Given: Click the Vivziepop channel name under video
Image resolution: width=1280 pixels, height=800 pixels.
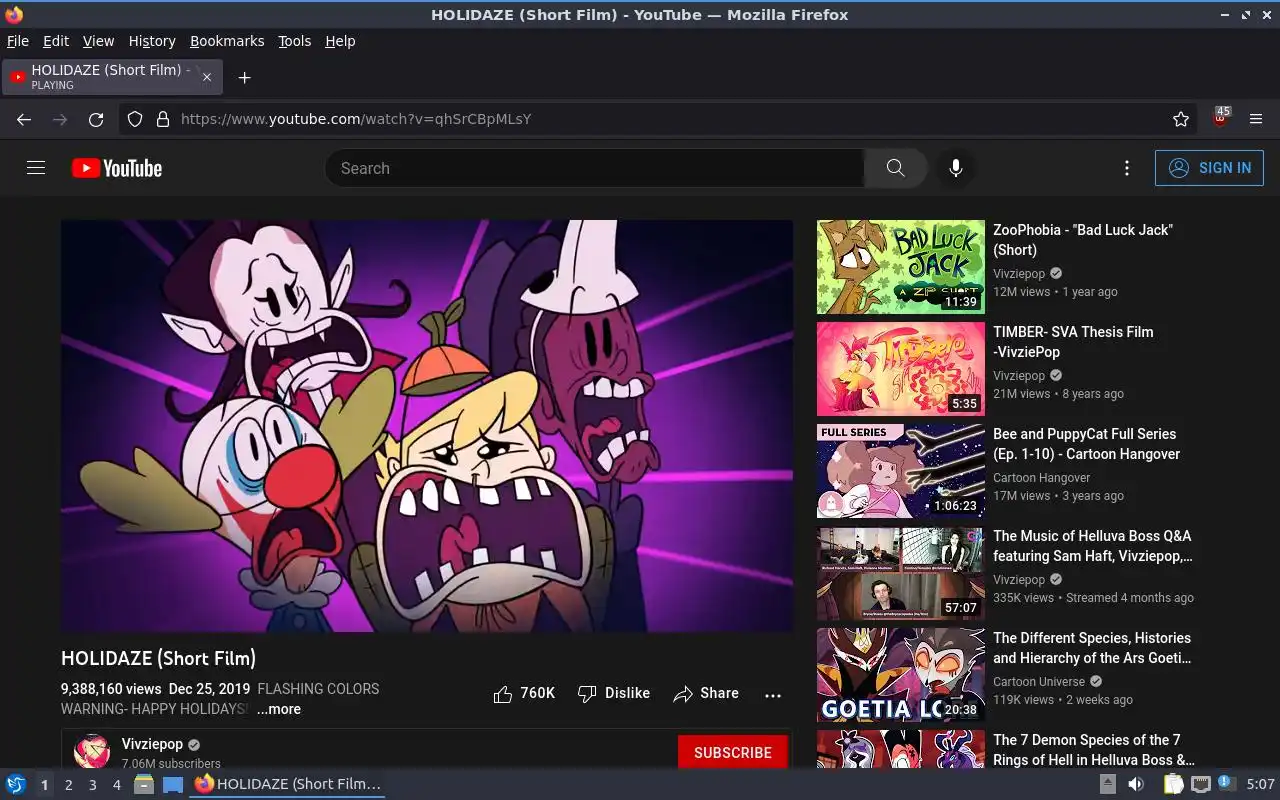Looking at the screenshot, I should (x=152, y=744).
